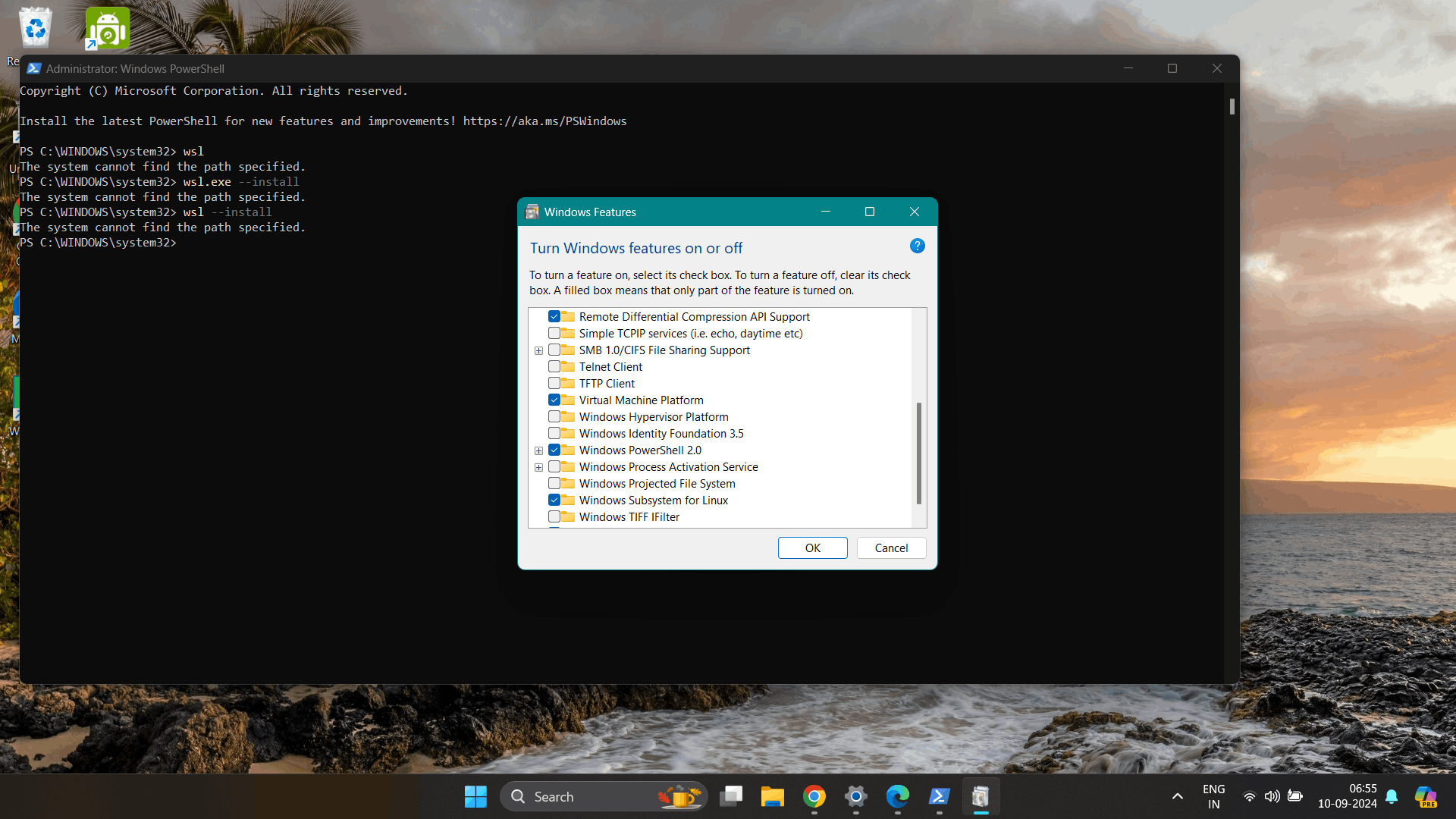The image size is (1456, 819).
Task: Show hidden system tray icons chevron
Action: coord(1177,796)
